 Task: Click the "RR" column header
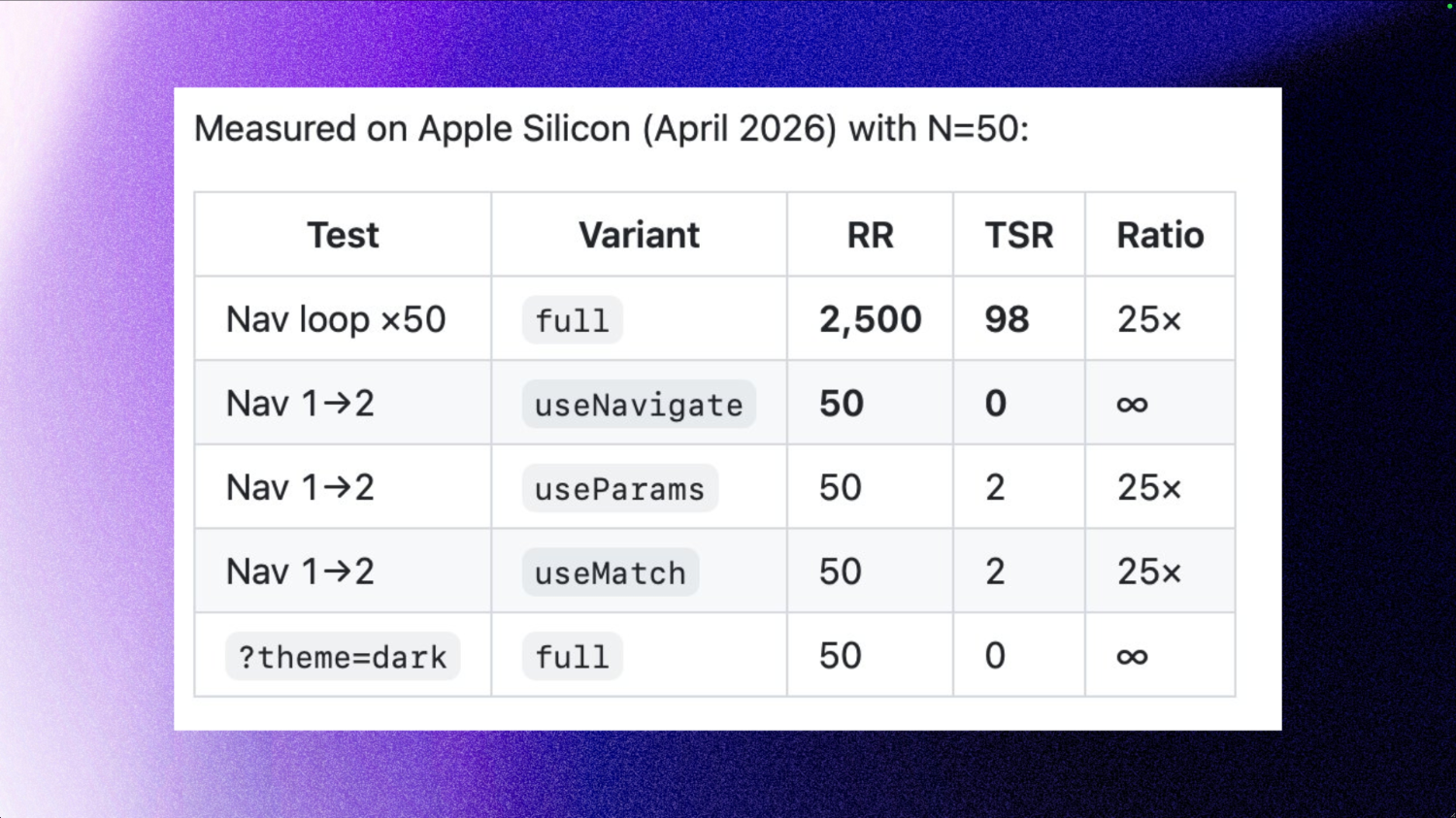pos(870,236)
